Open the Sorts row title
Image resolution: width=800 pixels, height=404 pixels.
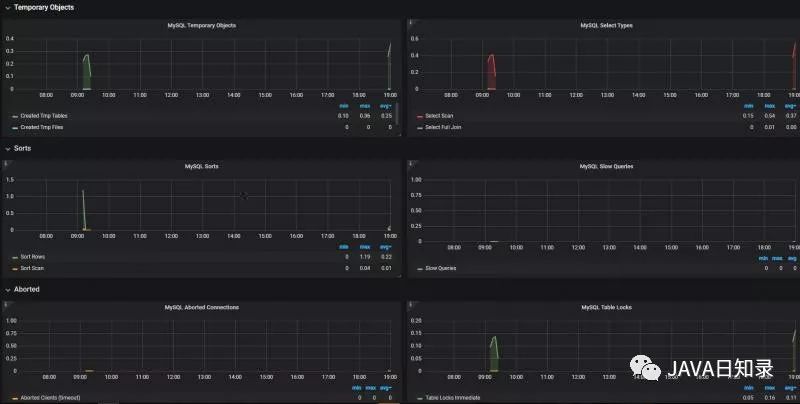22,148
